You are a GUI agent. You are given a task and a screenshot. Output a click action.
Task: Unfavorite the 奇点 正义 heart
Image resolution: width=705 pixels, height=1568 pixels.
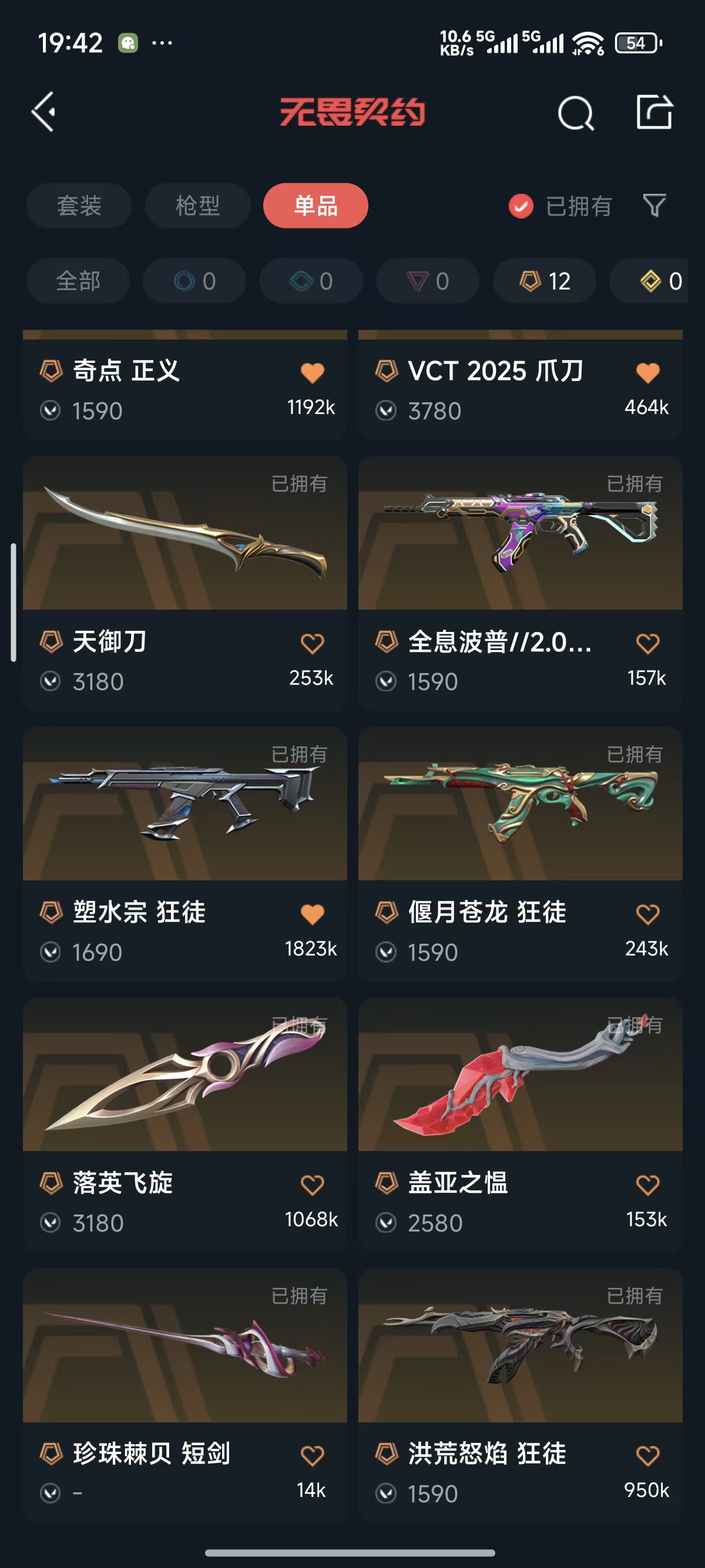tap(313, 372)
